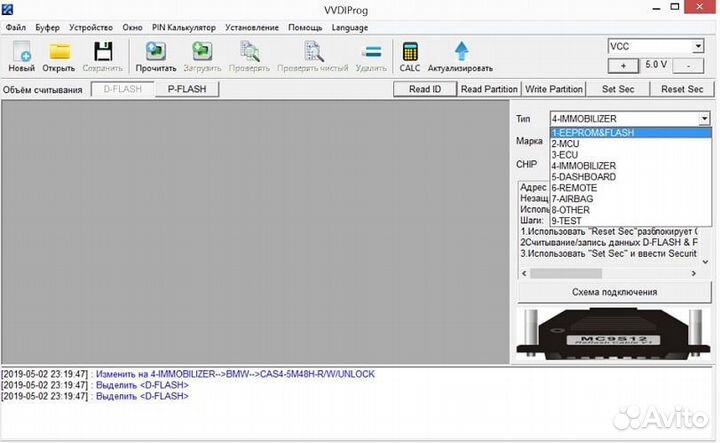Open the PIN Калькулятор menu
Screen dimensions: 720x443
pyautogui.click(x=184, y=27)
